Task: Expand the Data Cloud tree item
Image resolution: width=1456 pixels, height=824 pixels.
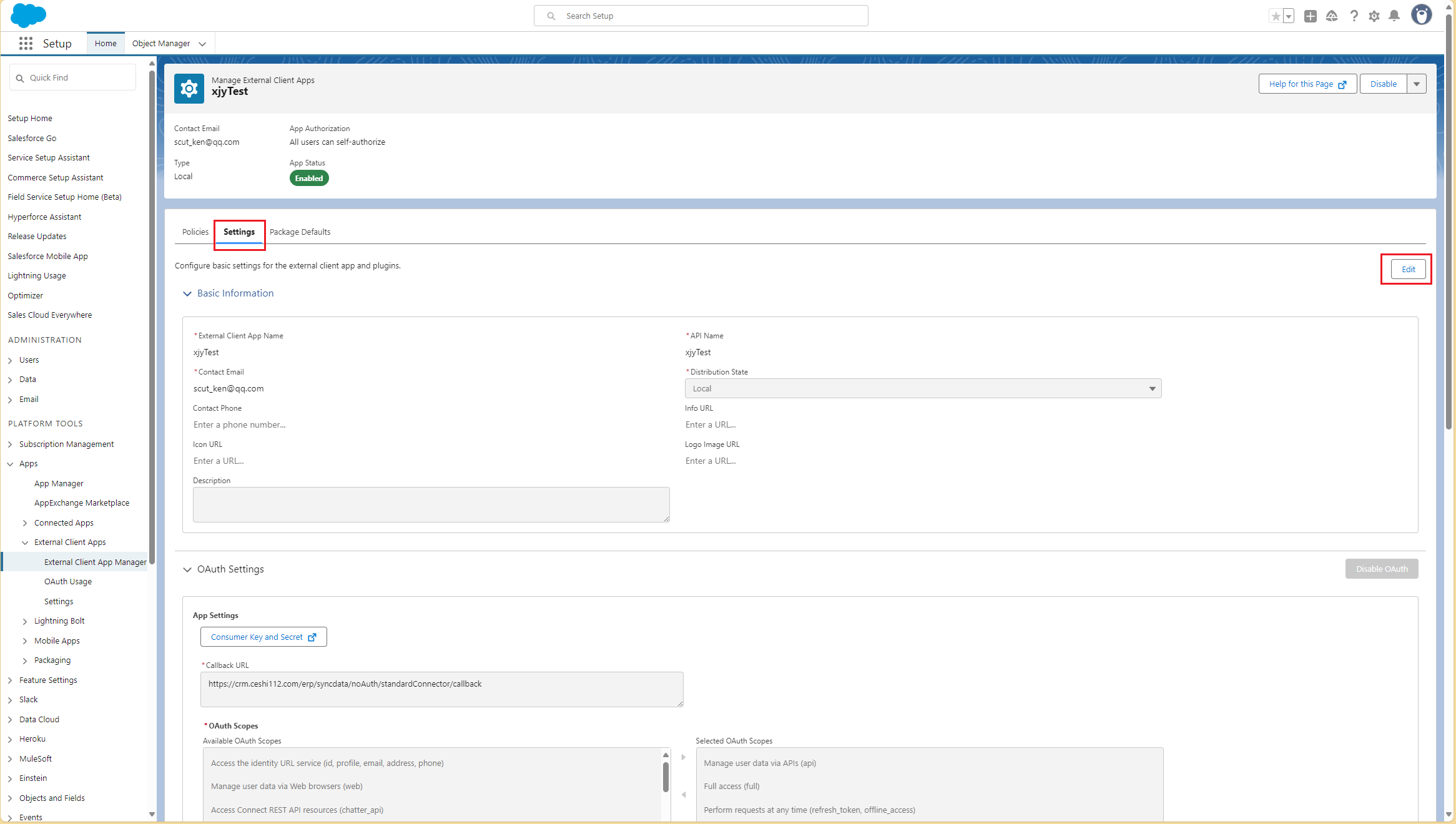Action: click(x=10, y=720)
